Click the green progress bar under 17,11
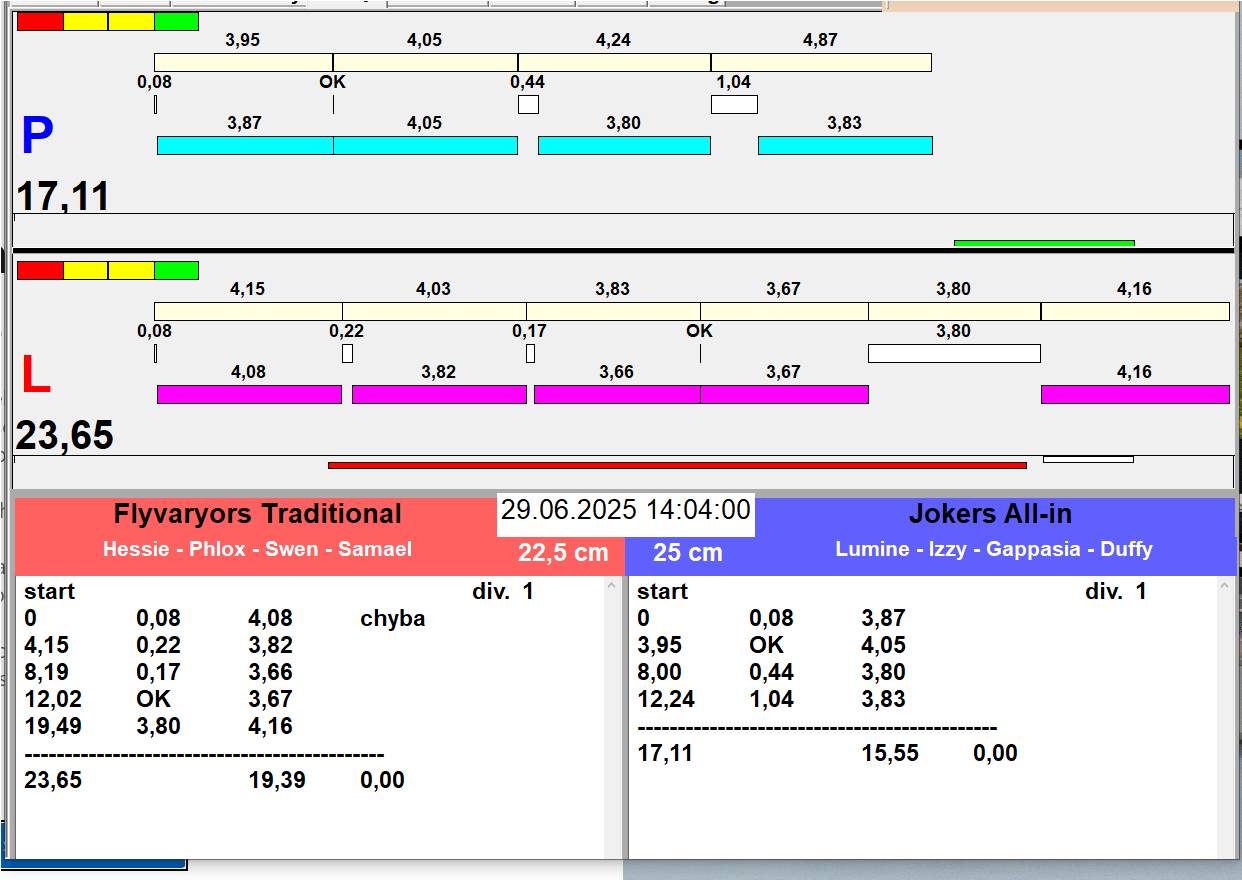 pos(1044,242)
